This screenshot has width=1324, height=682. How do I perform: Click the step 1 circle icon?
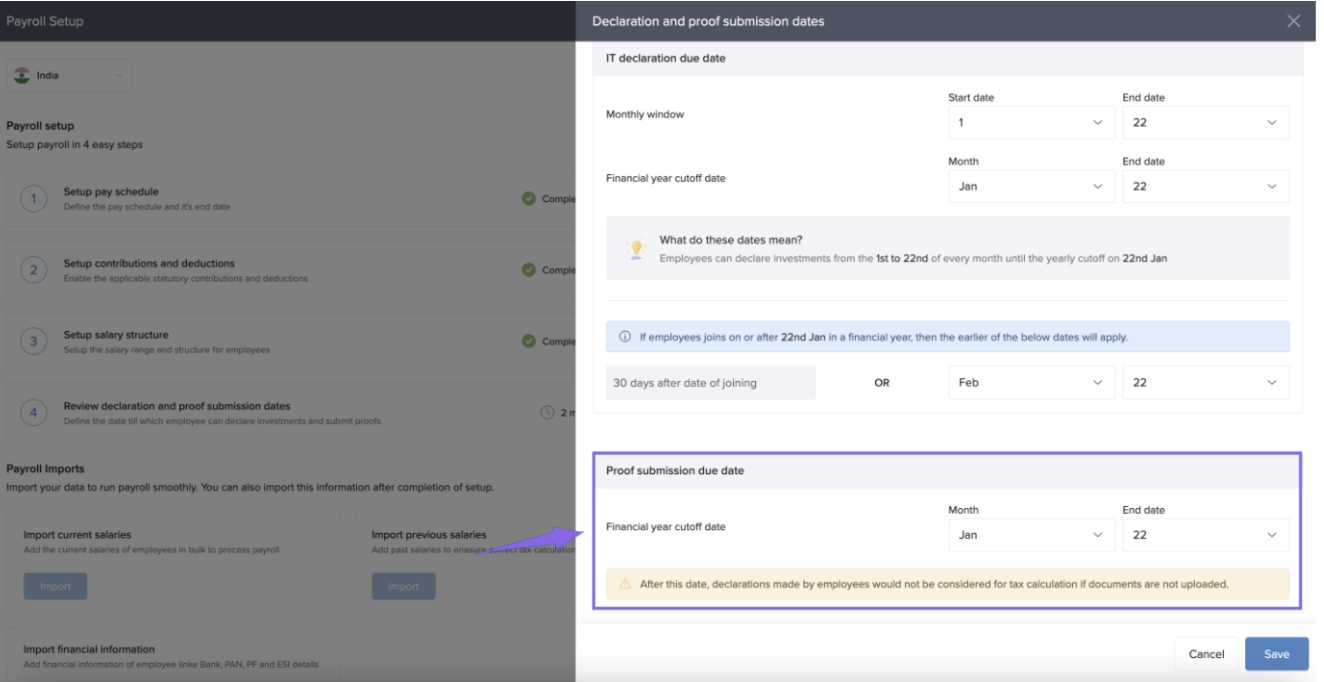pos(34,199)
